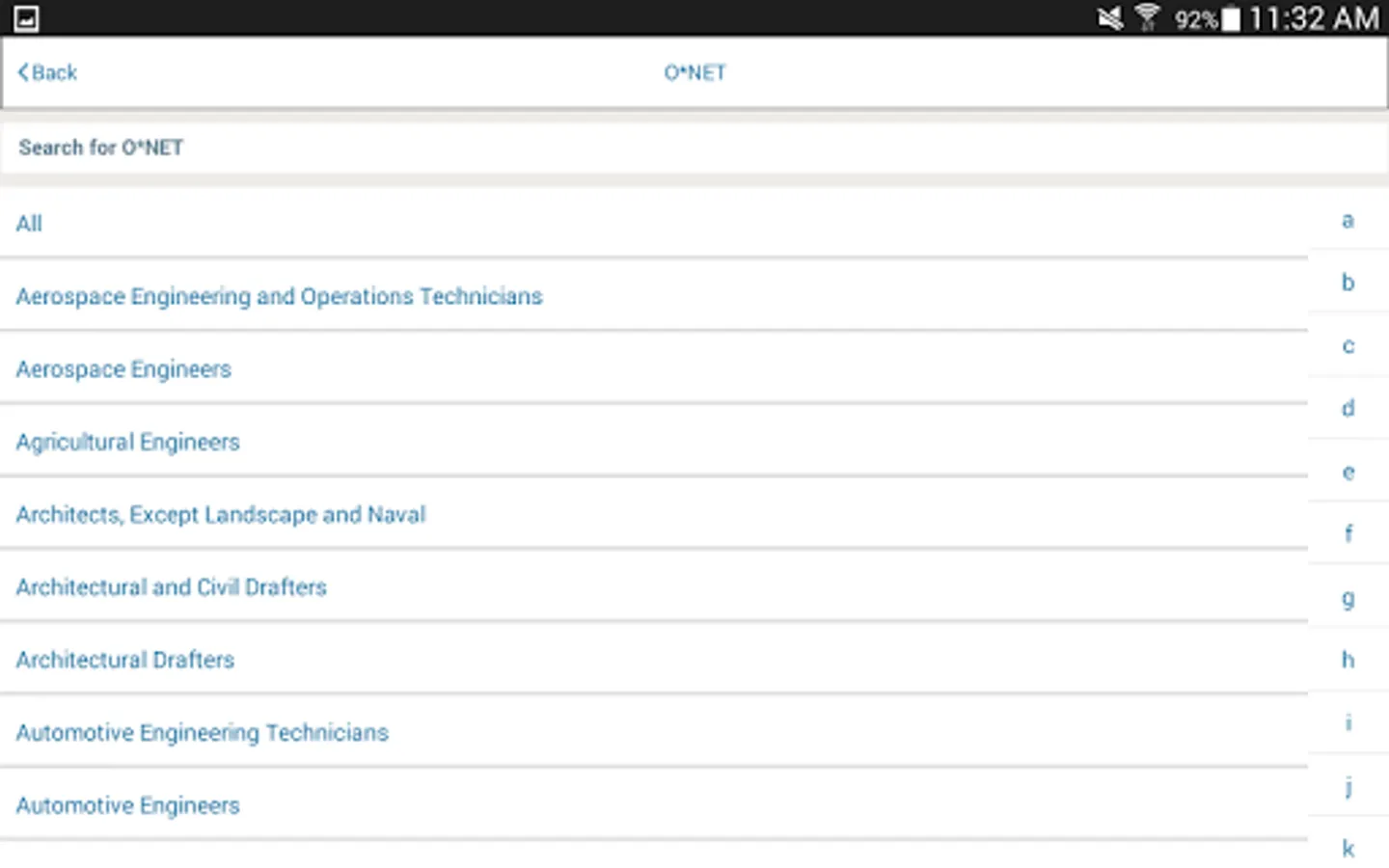Click the Search for O*NET field
Image resolution: width=1389 pixels, height=868 pixels.
694,148
